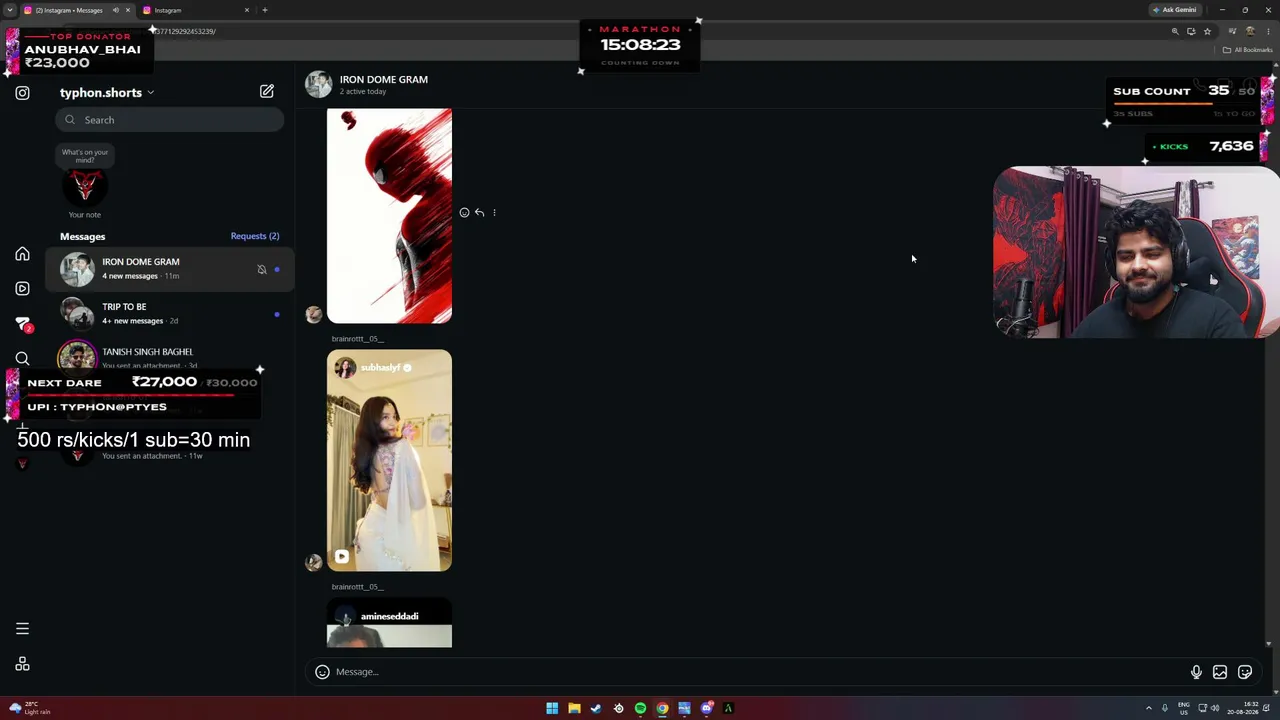This screenshot has width=1280, height=720.
Task: Open Chrome media controls icon
Action: coord(1233,31)
